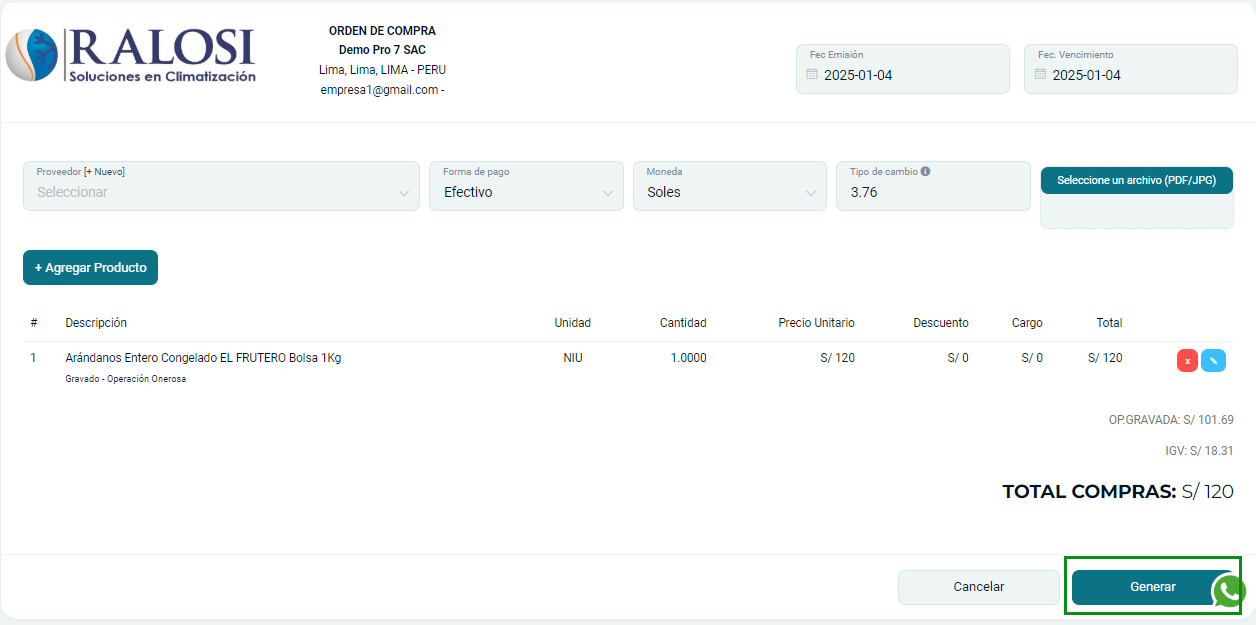
Task: Click the Fec Emisión calendar icon
Action: (x=812, y=75)
